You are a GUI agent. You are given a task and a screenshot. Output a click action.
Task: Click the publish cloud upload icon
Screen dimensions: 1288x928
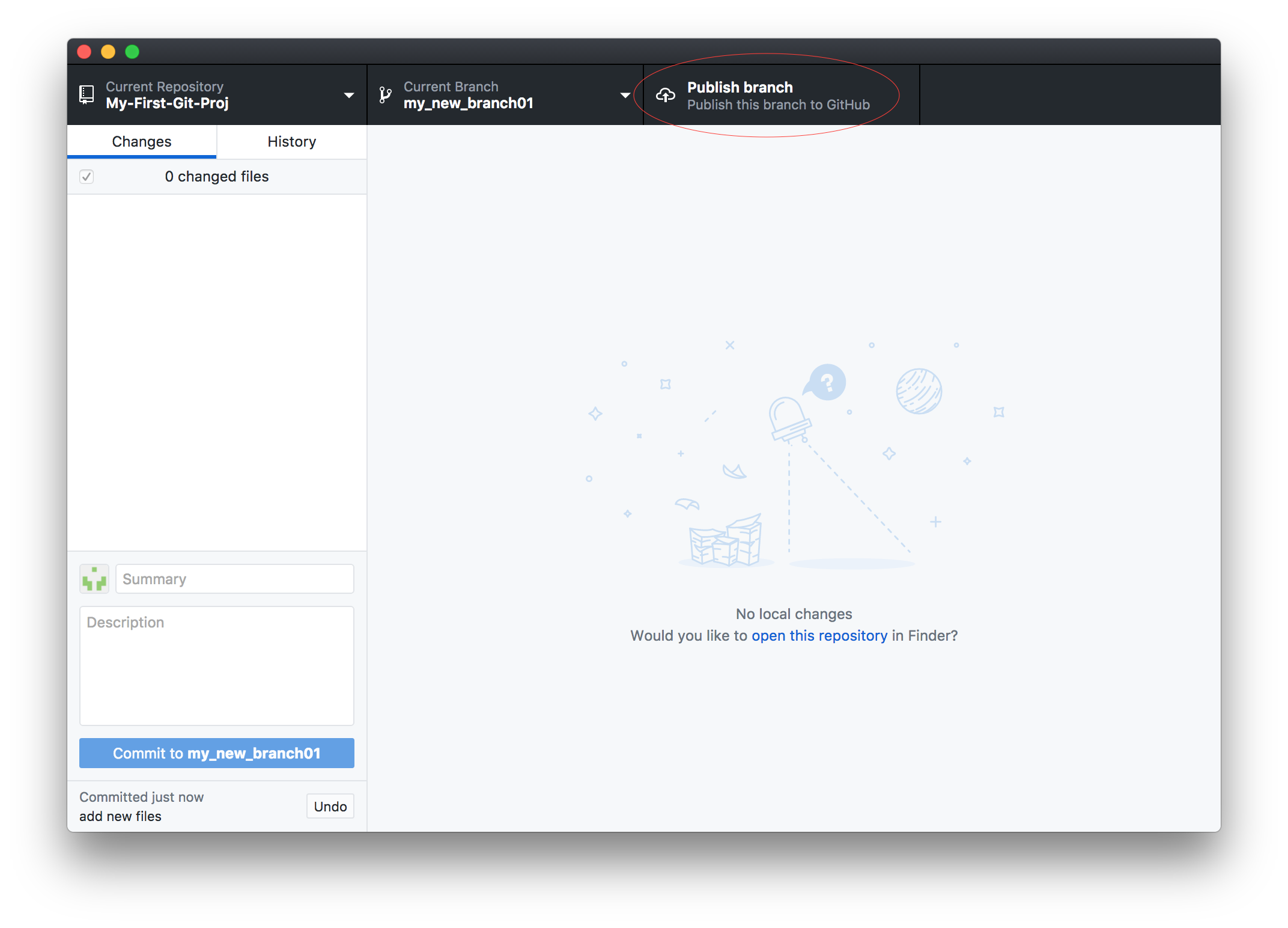665,95
